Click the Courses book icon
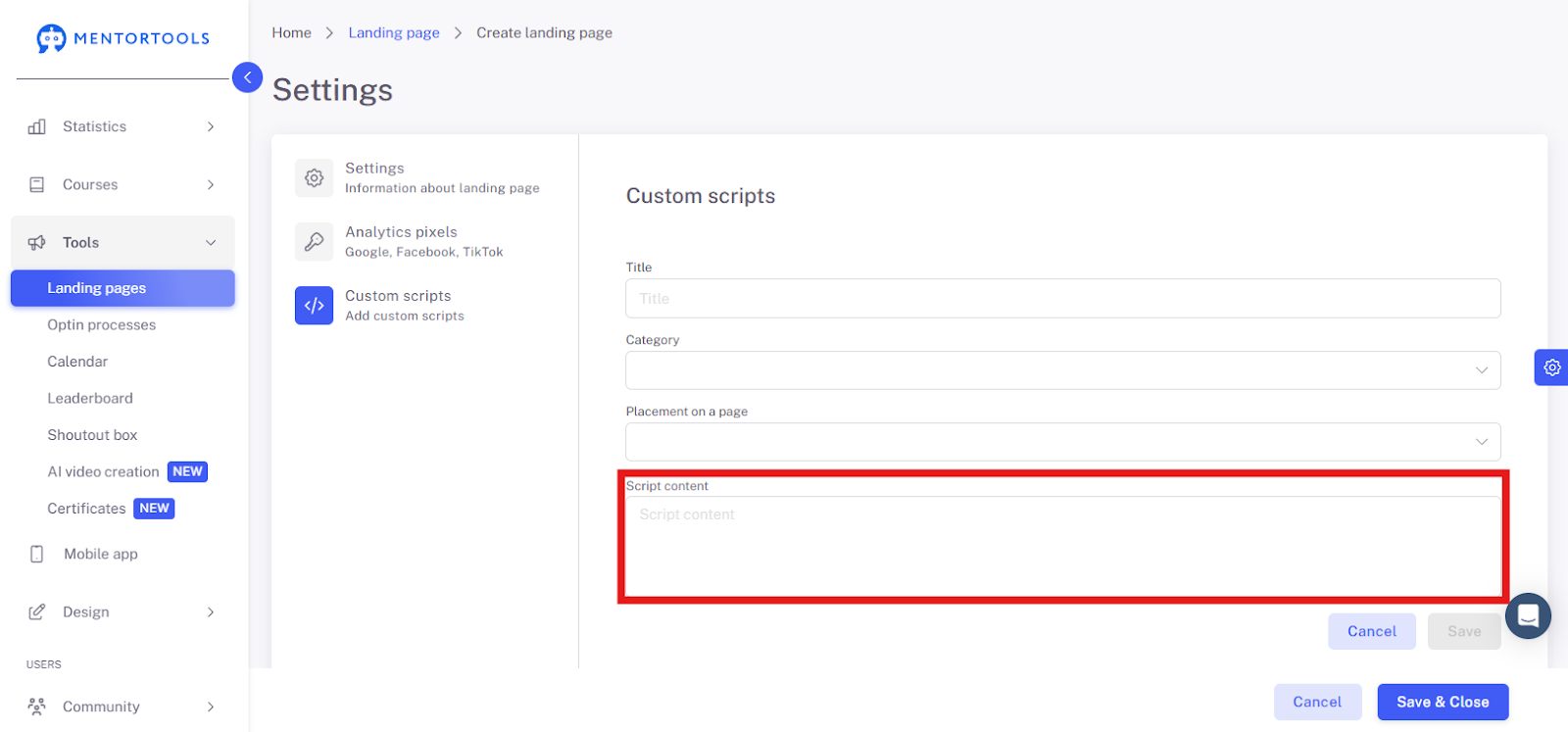This screenshot has width=1568, height=732. tap(37, 184)
